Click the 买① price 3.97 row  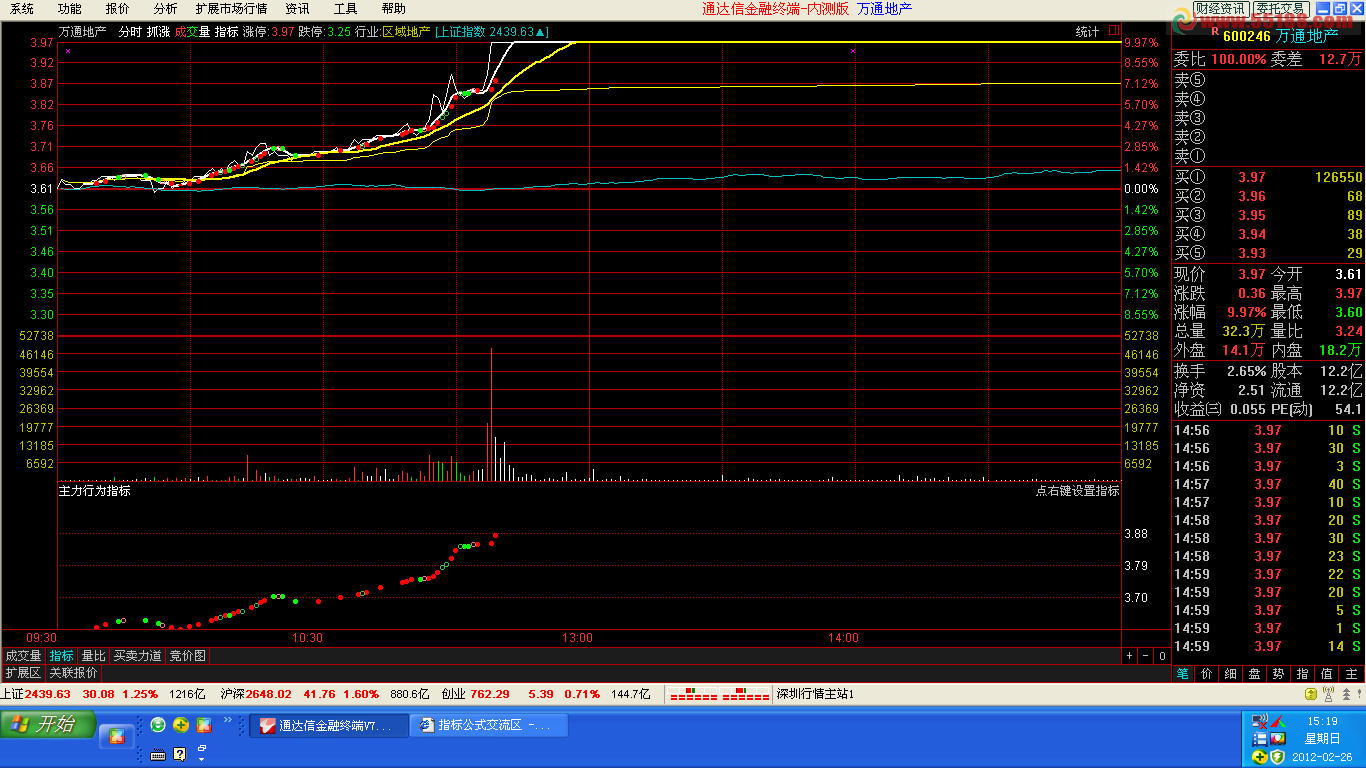click(1268, 177)
